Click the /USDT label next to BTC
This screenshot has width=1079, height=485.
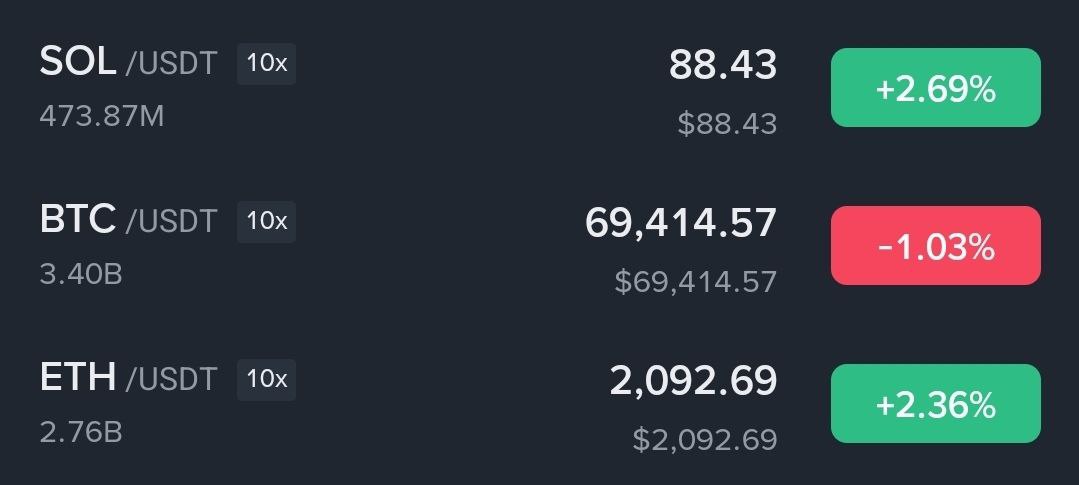click(171, 222)
